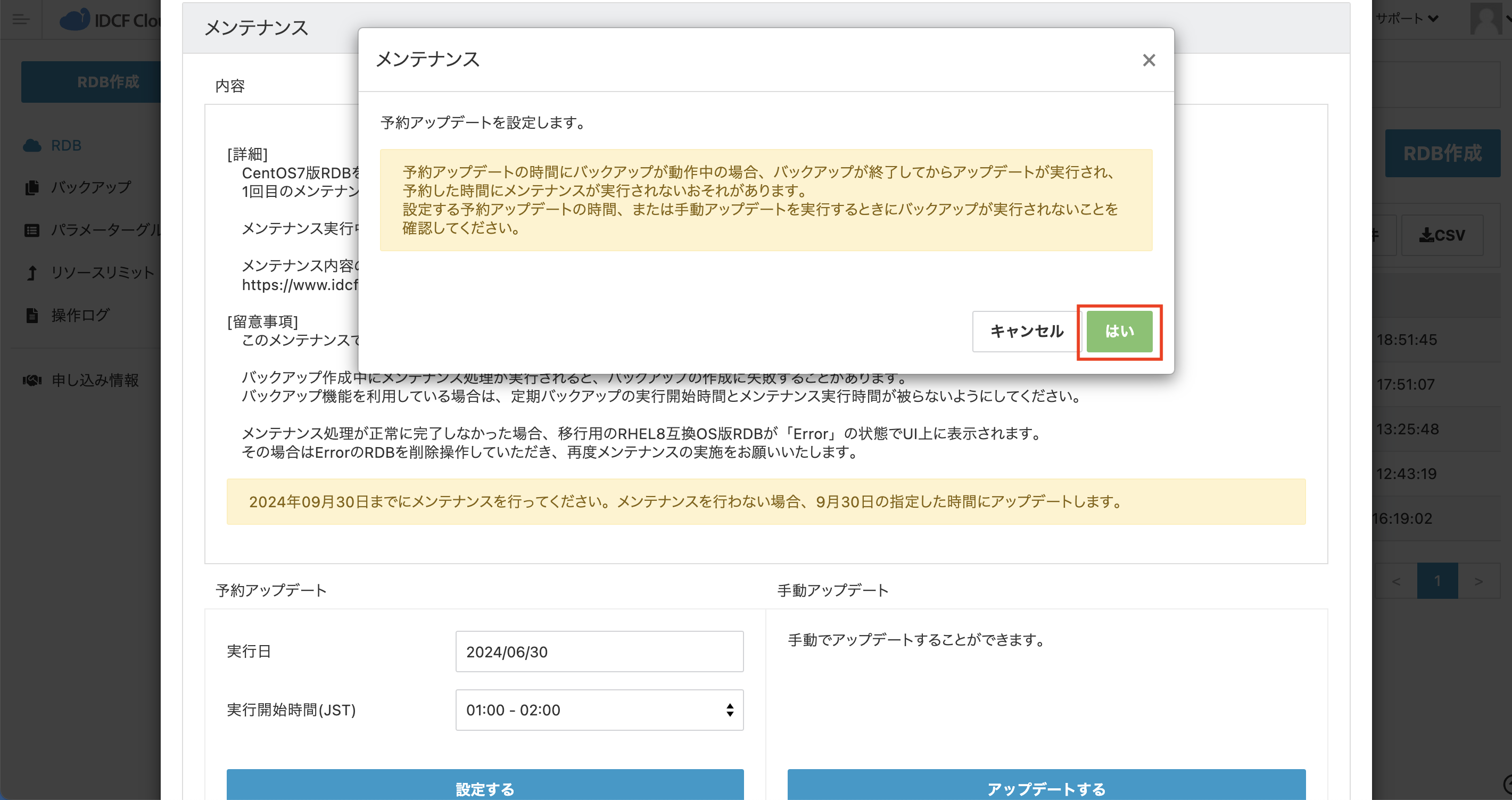Select 操作ログ in the sidebar
Viewport: 1512px width, 800px height.
tap(79, 315)
